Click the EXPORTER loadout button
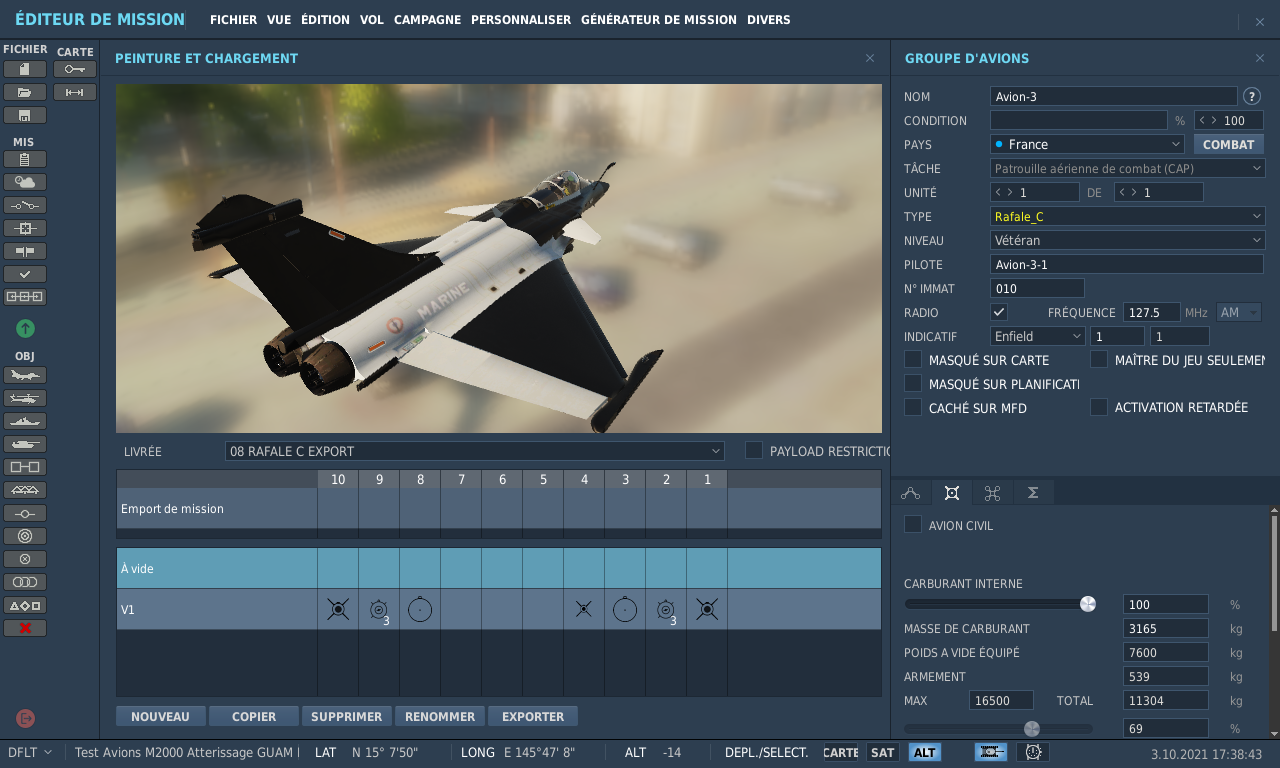 [x=533, y=716]
